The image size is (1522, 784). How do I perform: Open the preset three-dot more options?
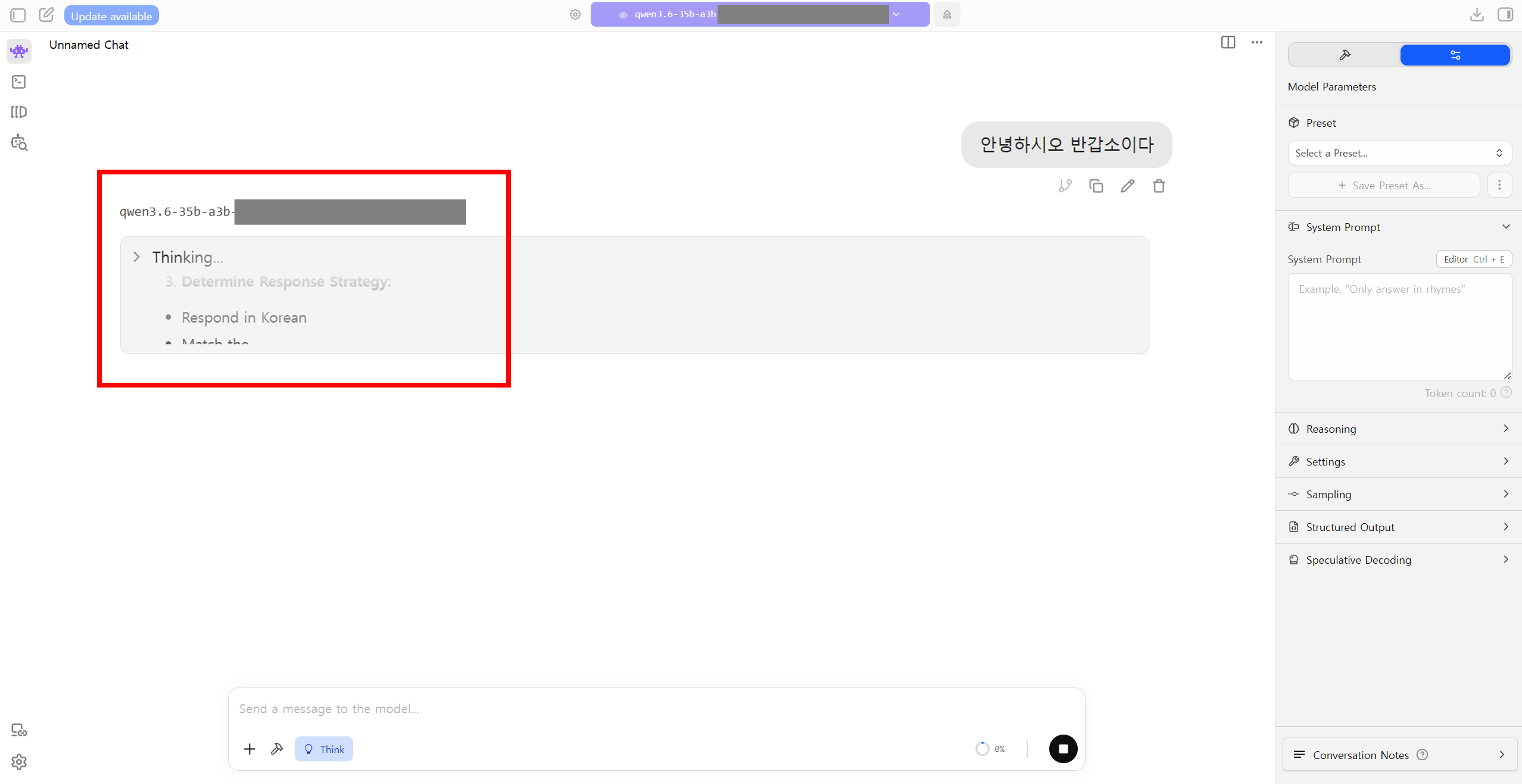click(x=1499, y=185)
